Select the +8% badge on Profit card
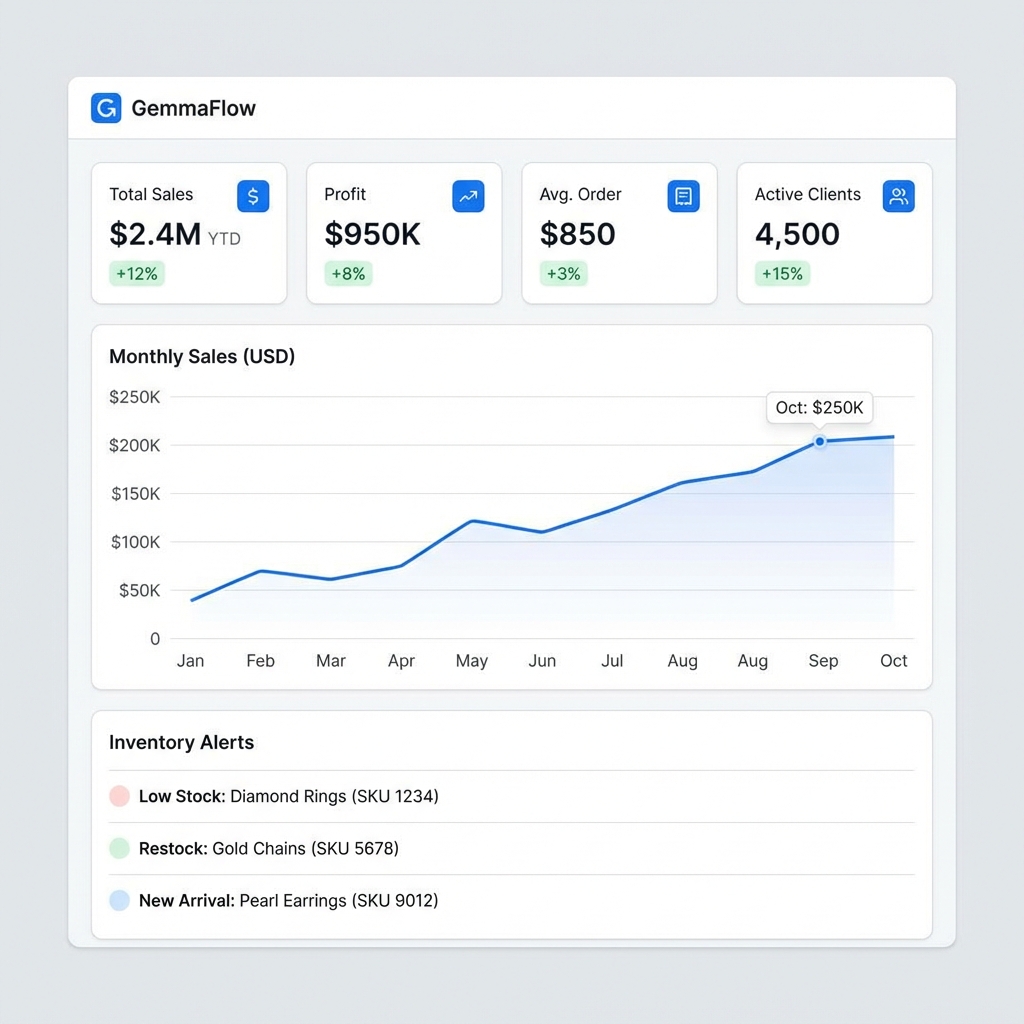Viewport: 1024px width, 1024px height. pos(348,273)
